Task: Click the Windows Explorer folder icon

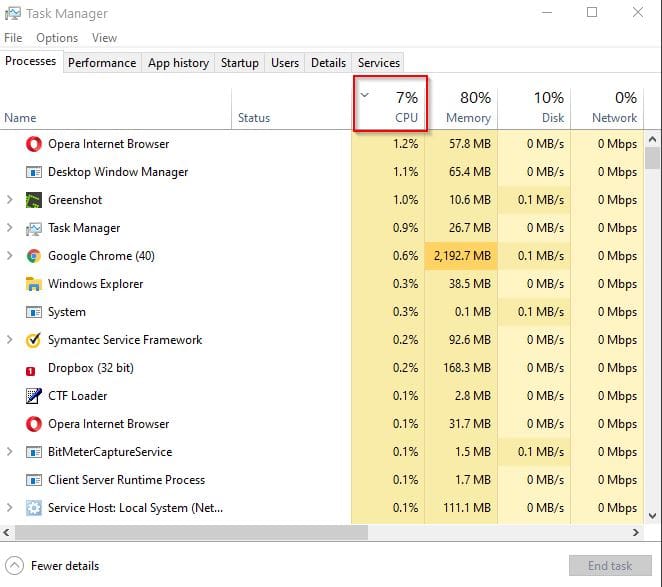Action: tap(34, 284)
